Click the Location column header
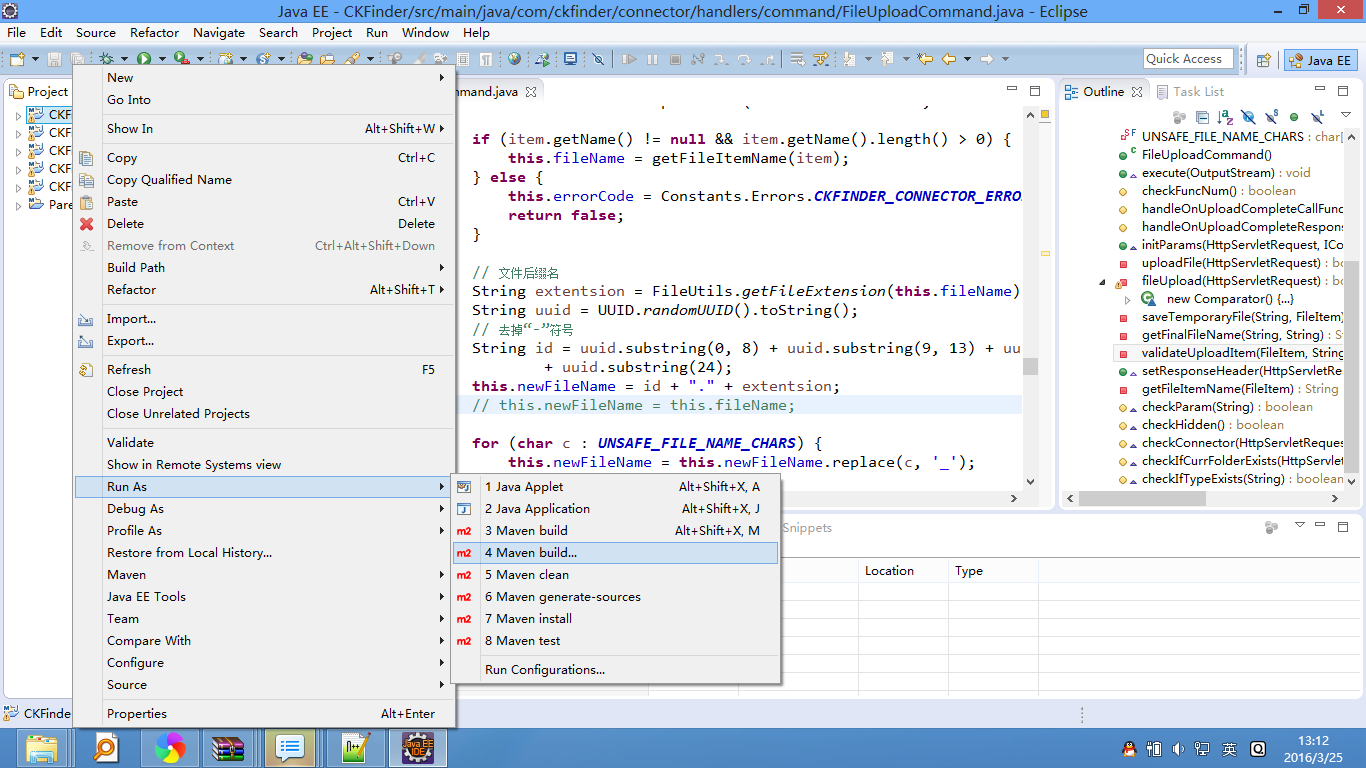Screen dimensions: 1366x768 click(x=902, y=571)
